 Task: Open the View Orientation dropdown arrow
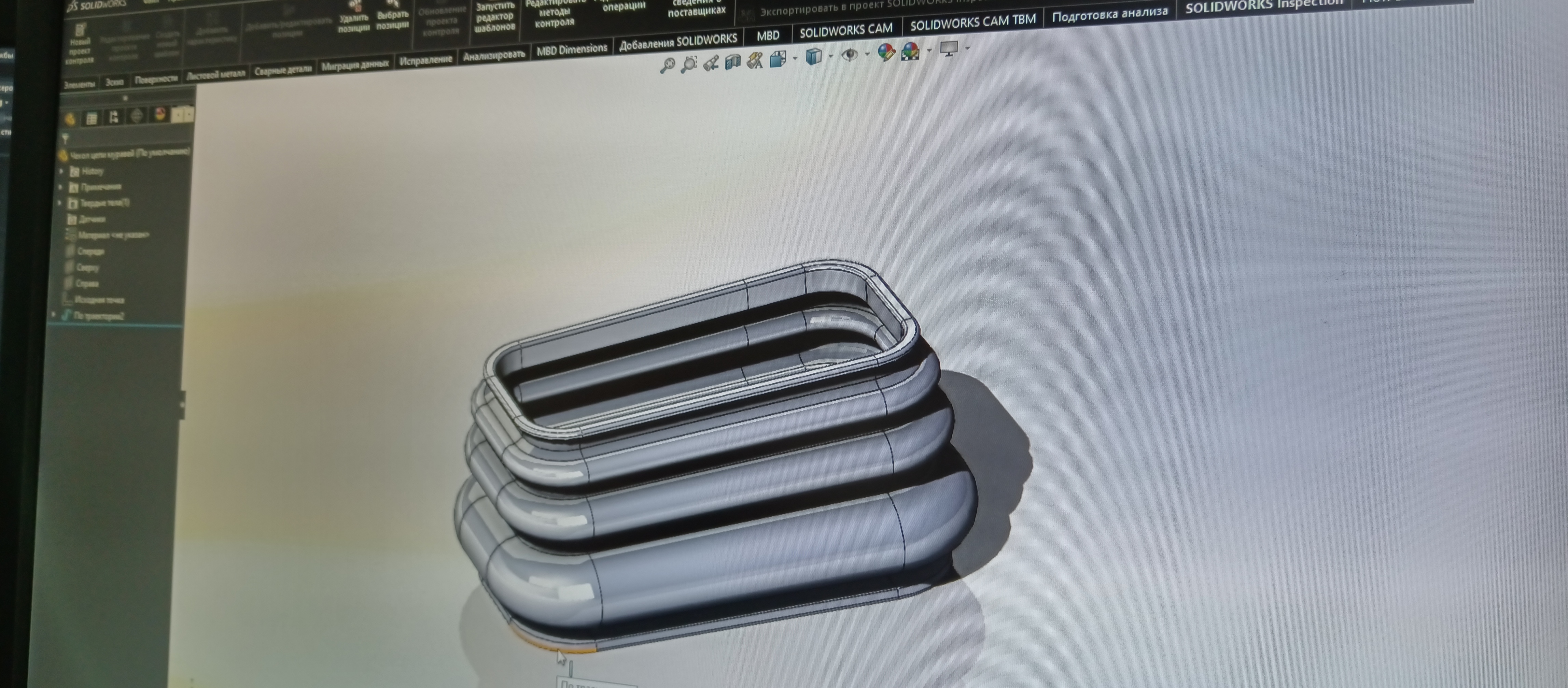click(x=795, y=59)
